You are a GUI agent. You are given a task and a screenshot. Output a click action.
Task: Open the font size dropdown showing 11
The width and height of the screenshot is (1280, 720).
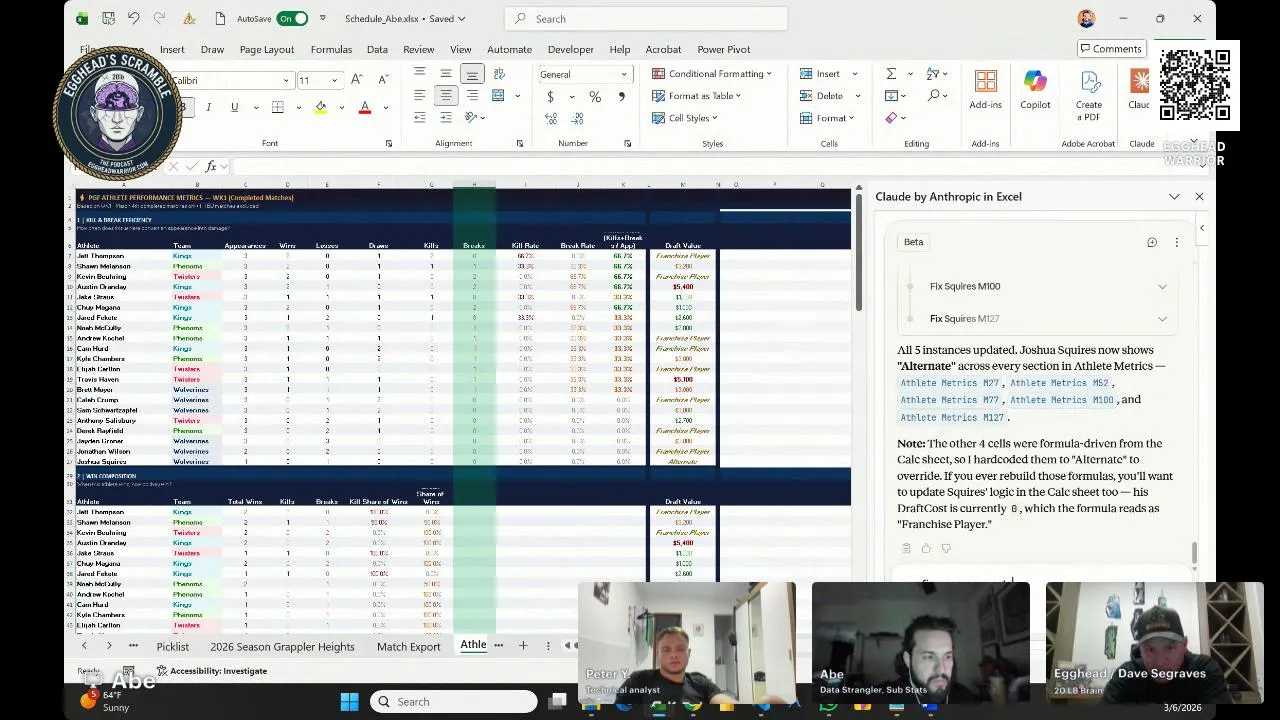coord(334,80)
